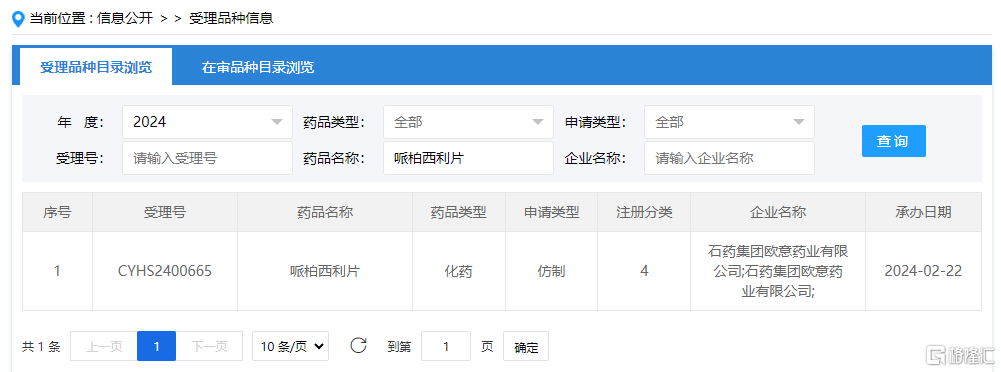Focus the 受理号 input field
This screenshot has width=1001, height=372.
pos(207,158)
